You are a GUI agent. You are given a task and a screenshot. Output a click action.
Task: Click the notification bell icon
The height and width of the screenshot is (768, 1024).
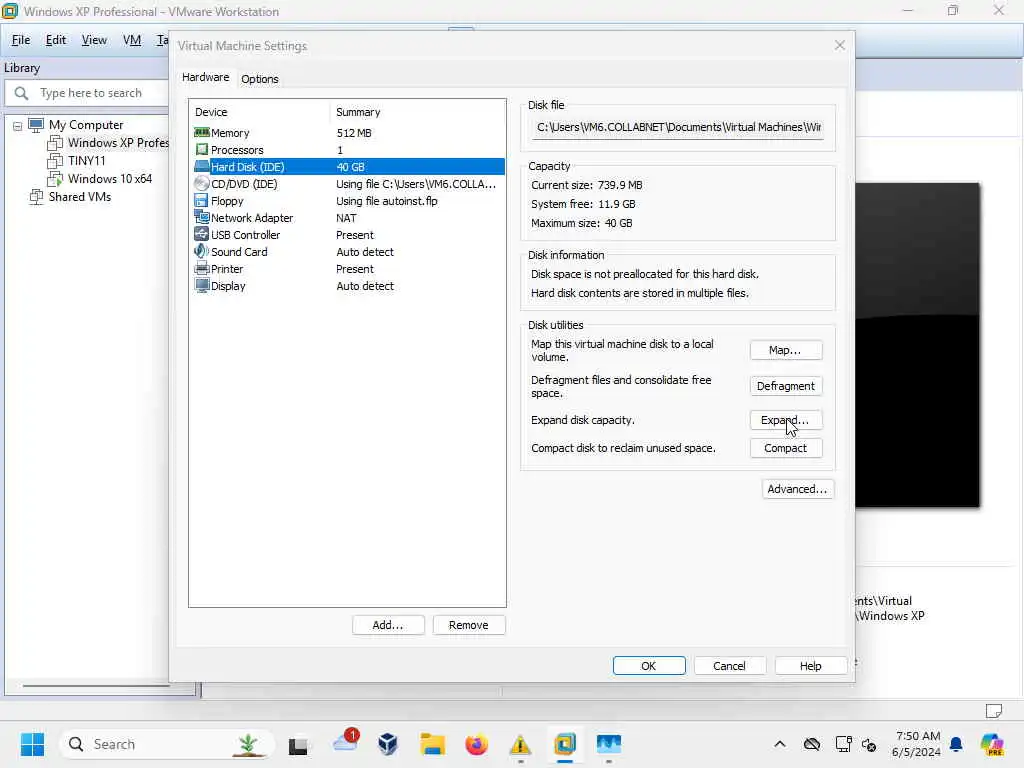(x=956, y=744)
